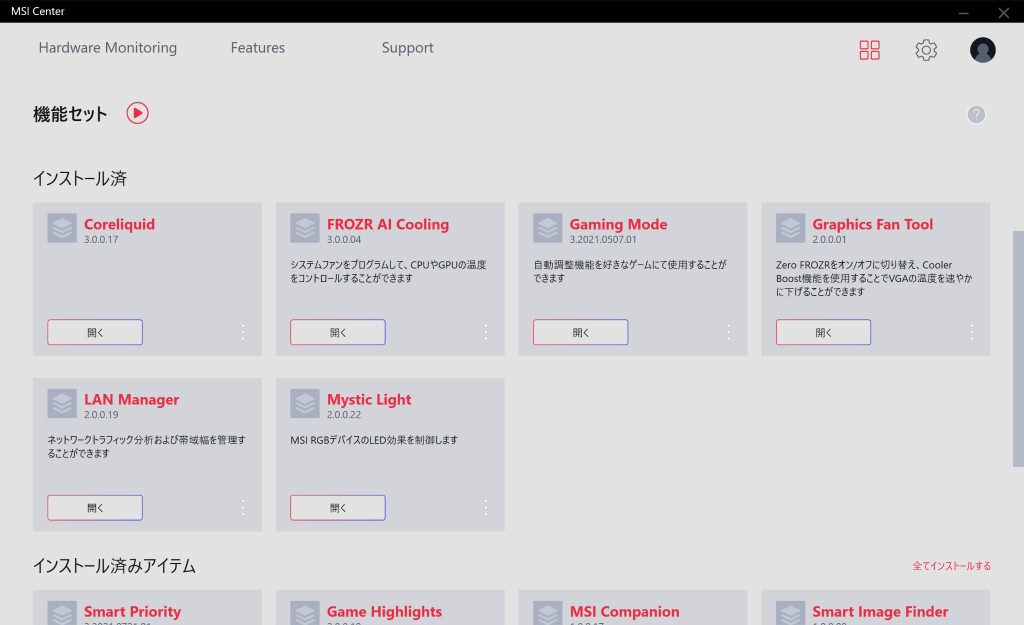Open more options for Graphics Fan Tool
Screen dimensions: 1024x625
tap(972, 332)
